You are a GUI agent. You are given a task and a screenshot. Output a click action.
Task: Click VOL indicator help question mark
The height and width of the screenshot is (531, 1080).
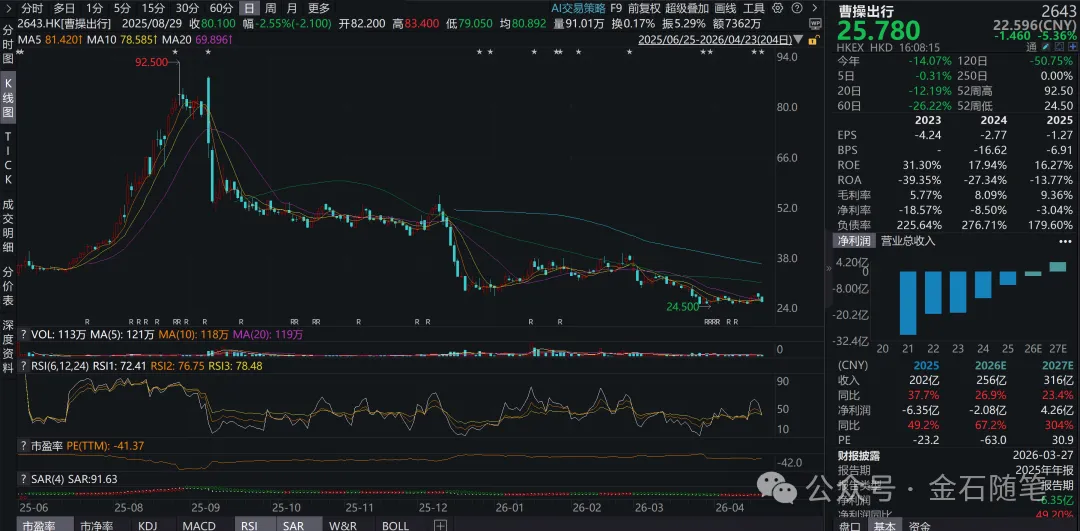tap(23, 335)
